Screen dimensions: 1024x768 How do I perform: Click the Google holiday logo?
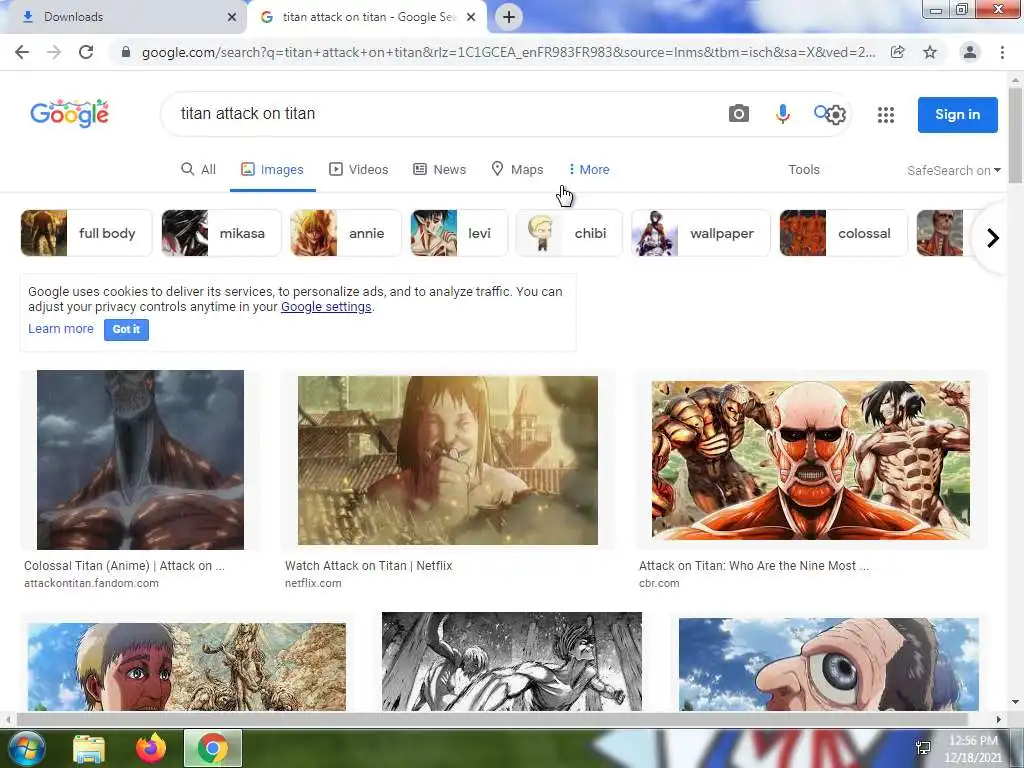(69, 114)
